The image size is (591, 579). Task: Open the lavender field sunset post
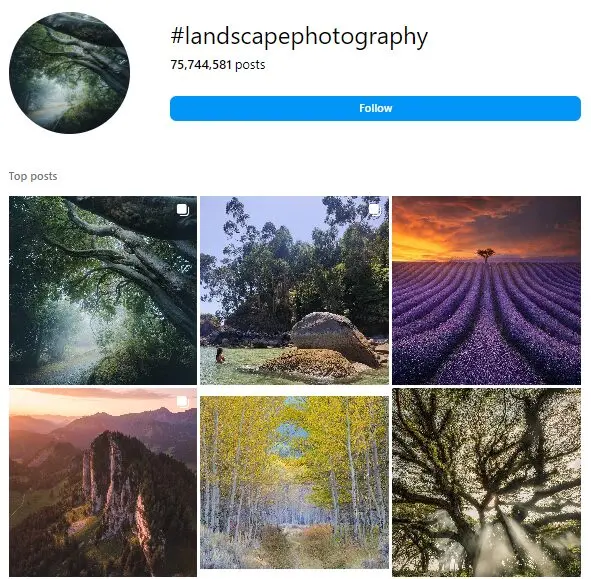pos(486,290)
